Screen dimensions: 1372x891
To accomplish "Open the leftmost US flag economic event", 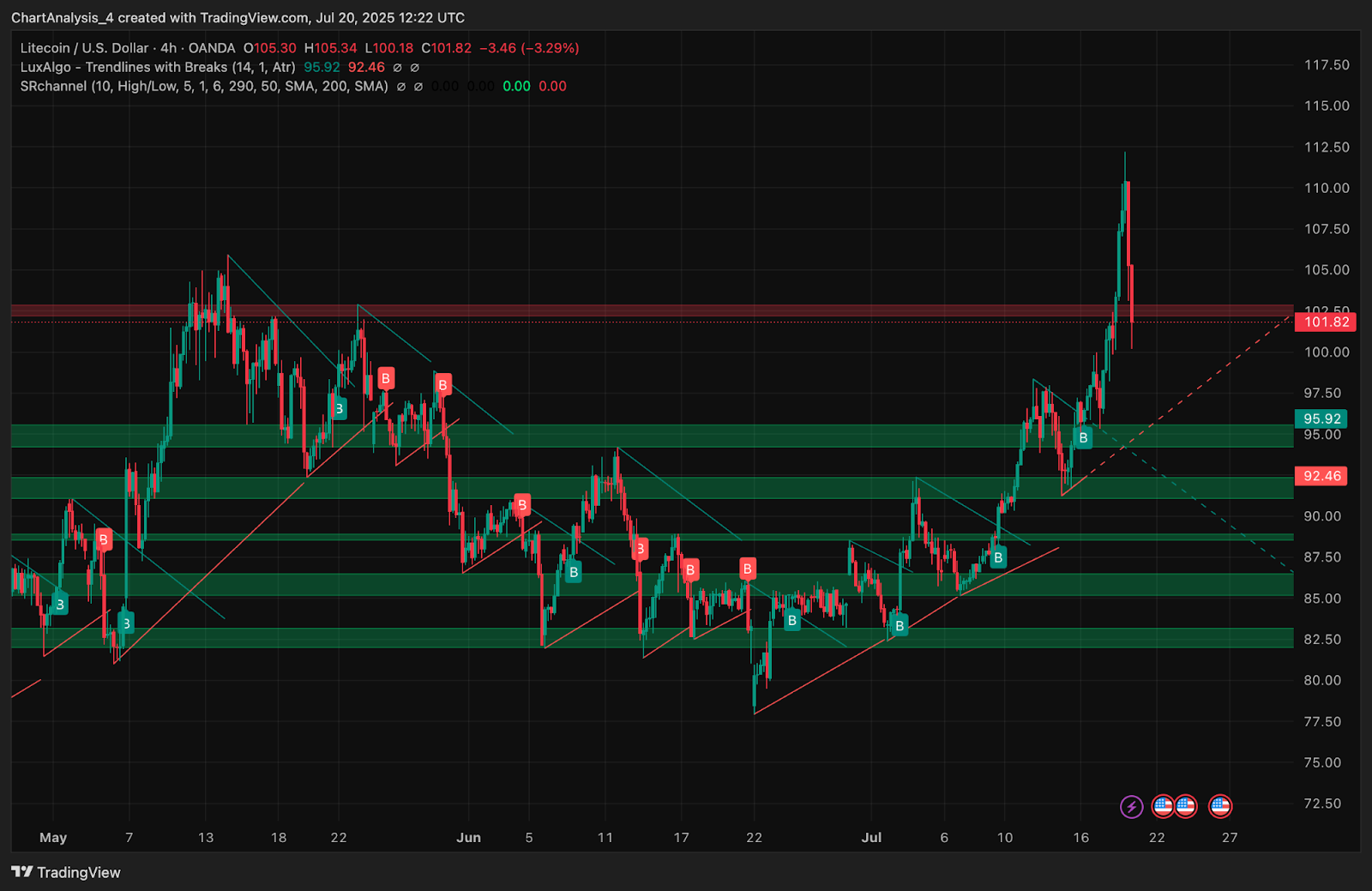I will coord(1163,806).
